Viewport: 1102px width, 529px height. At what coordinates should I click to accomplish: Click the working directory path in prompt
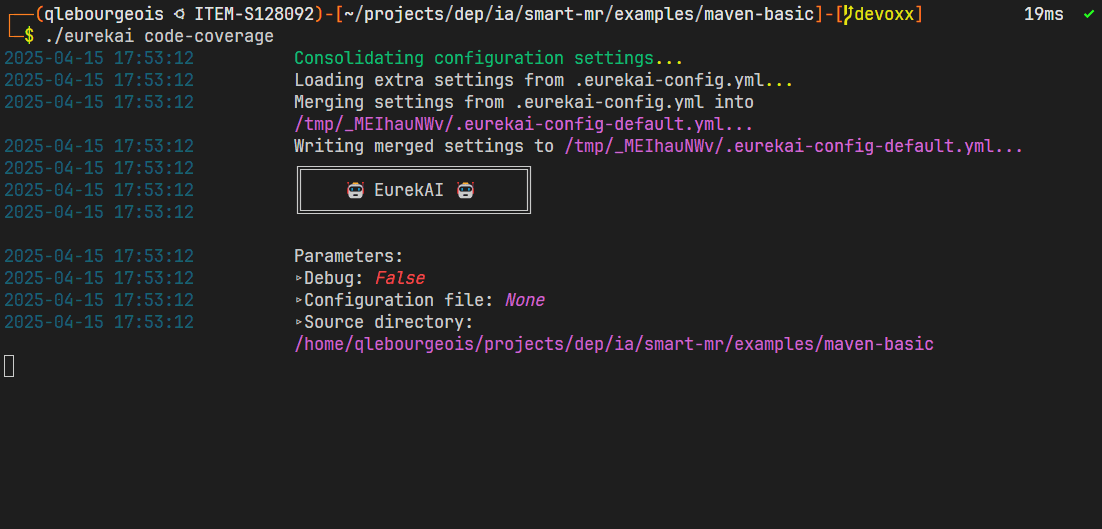[579, 14]
